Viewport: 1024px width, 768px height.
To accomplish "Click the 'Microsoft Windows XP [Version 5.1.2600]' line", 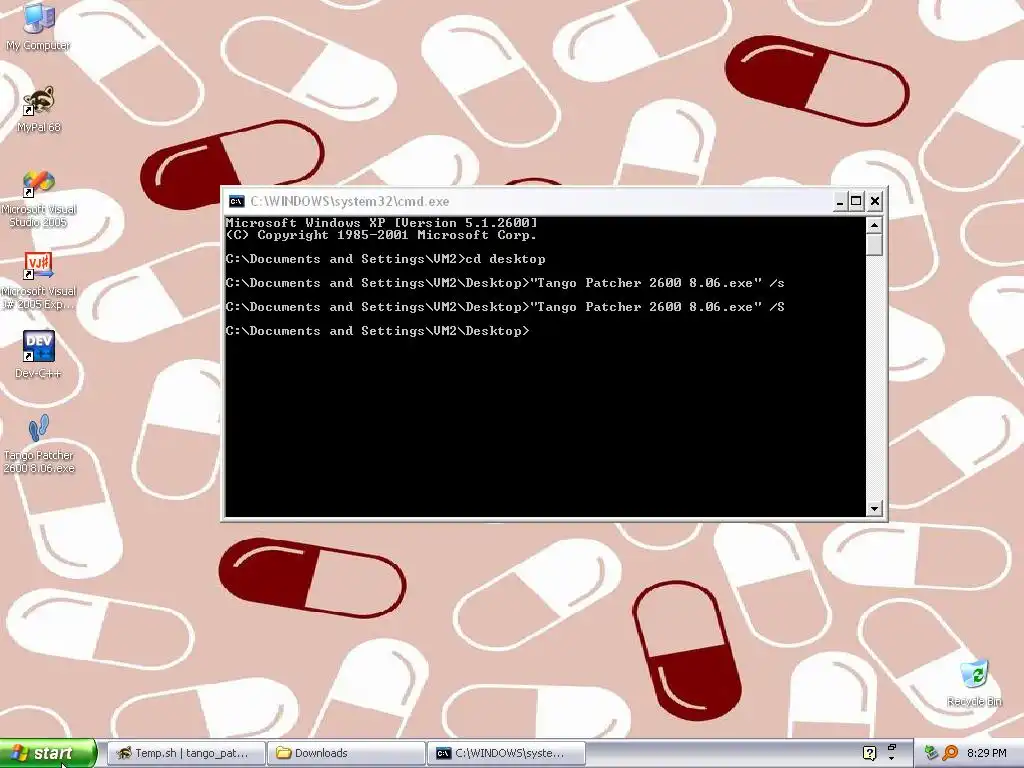I will coord(381,223).
